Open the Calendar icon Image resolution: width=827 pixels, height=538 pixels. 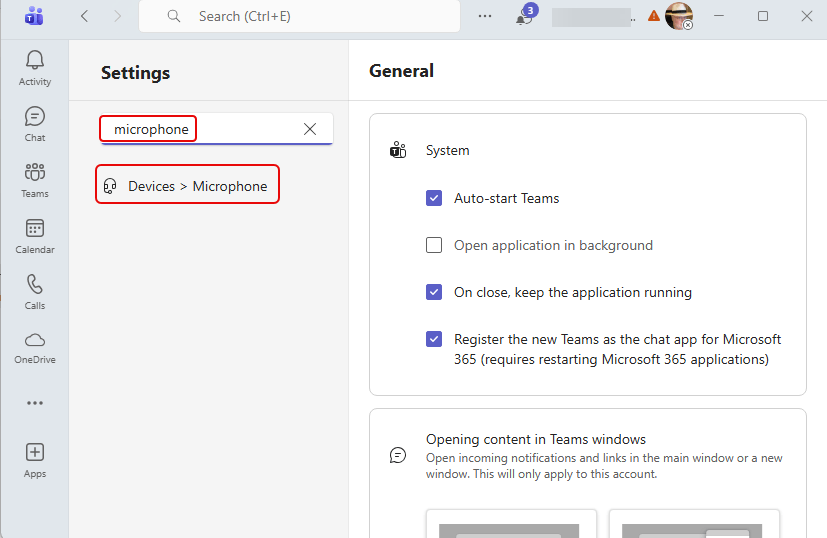35,235
